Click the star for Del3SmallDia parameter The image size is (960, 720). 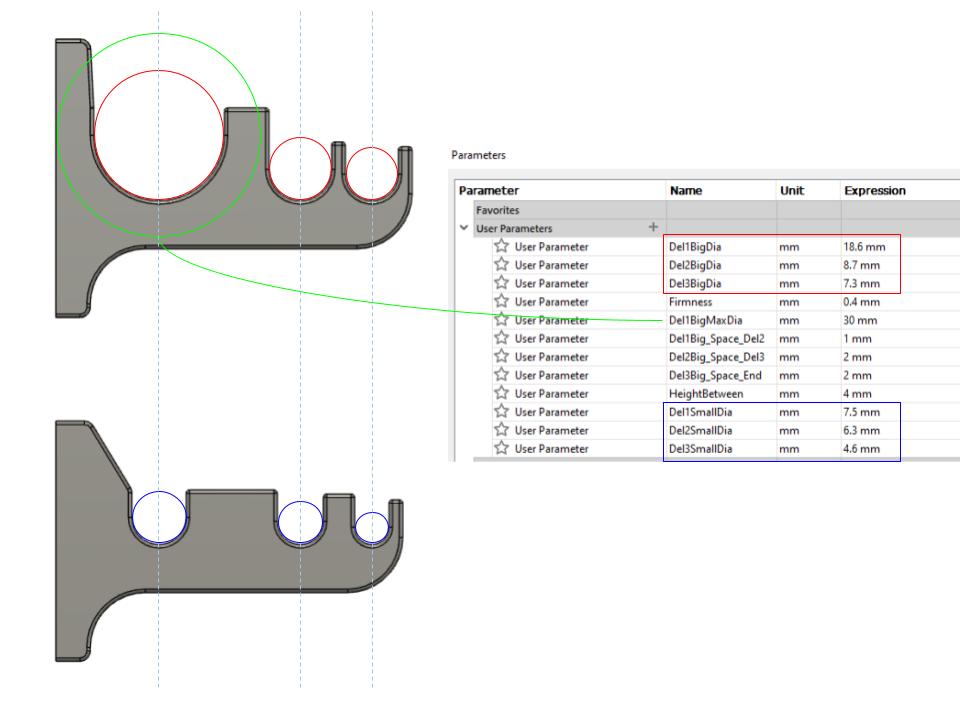502,449
